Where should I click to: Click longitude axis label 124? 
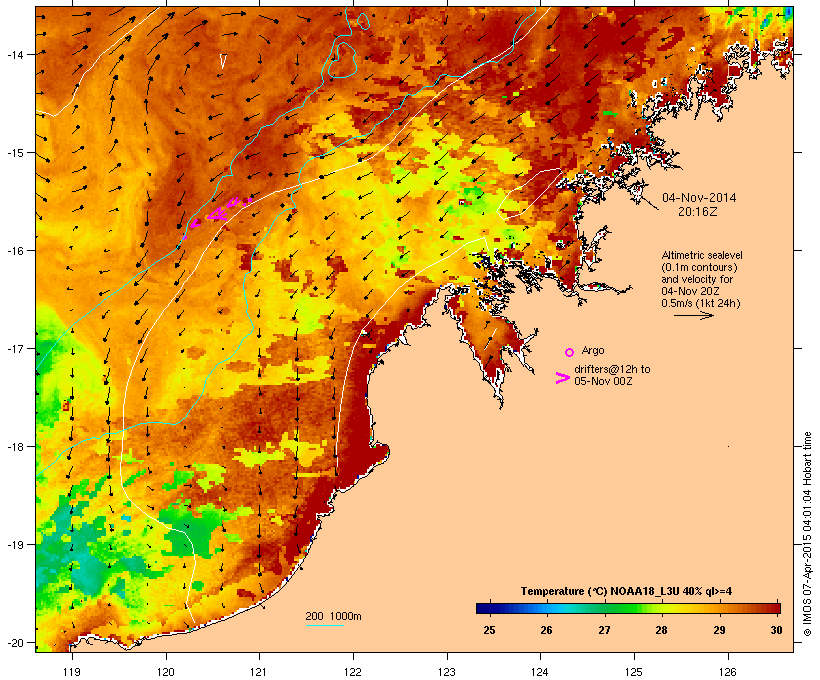[x=540, y=672]
